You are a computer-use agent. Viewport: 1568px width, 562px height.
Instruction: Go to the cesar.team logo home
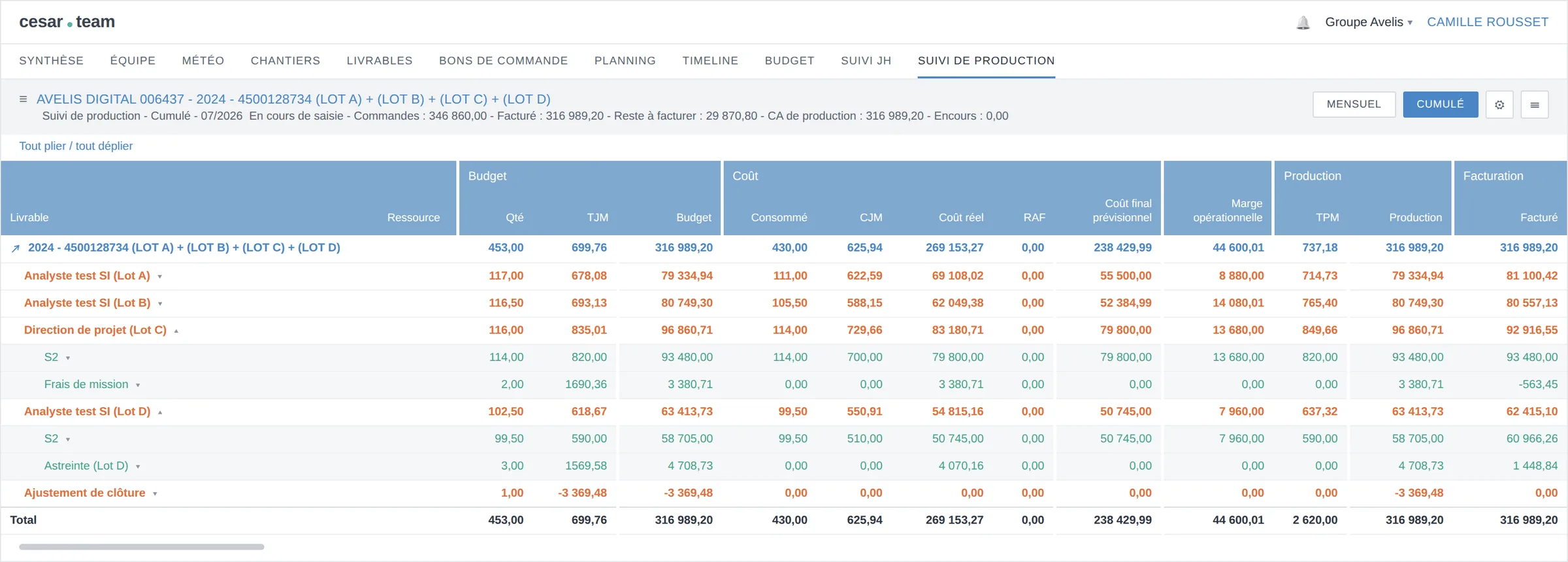(x=67, y=22)
